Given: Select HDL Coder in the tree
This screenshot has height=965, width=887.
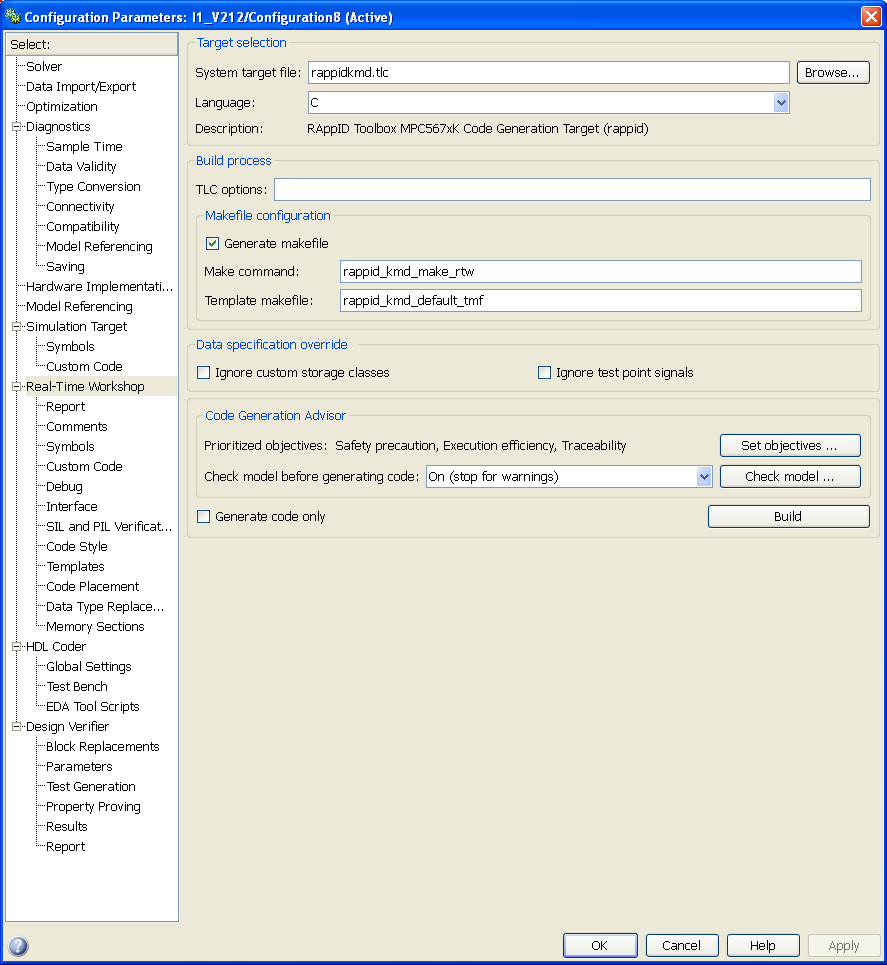Looking at the screenshot, I should coord(56,647).
